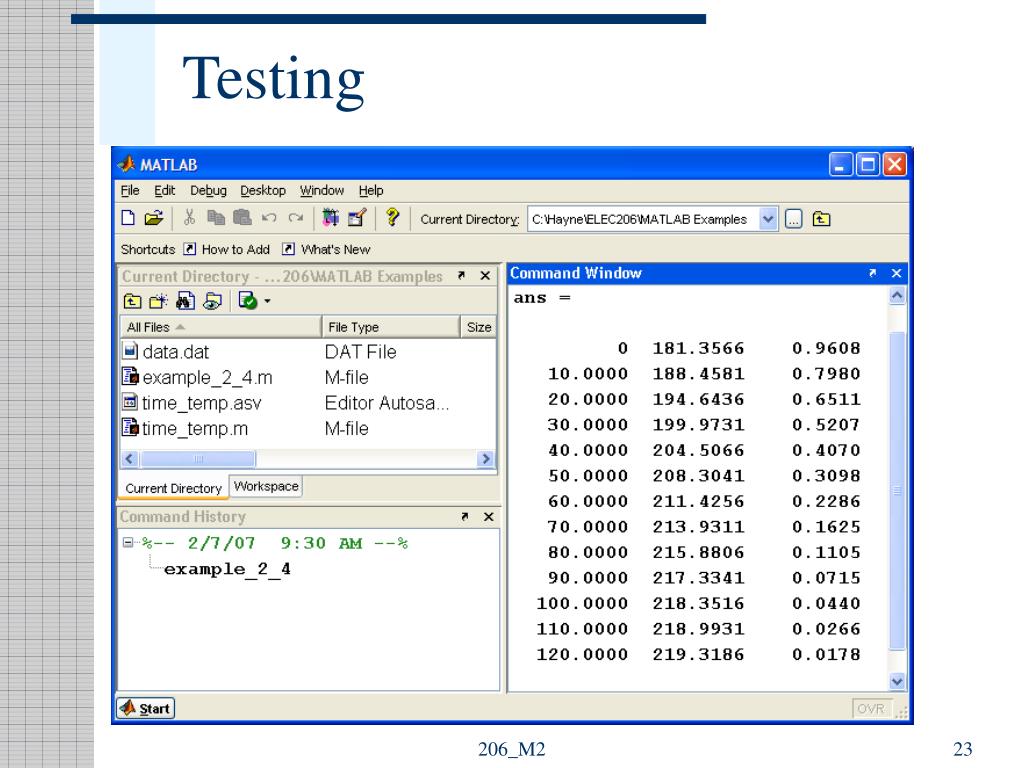This screenshot has width=1024, height=768.
Task: Click the What's New shortcut icon
Action: [x=288, y=249]
